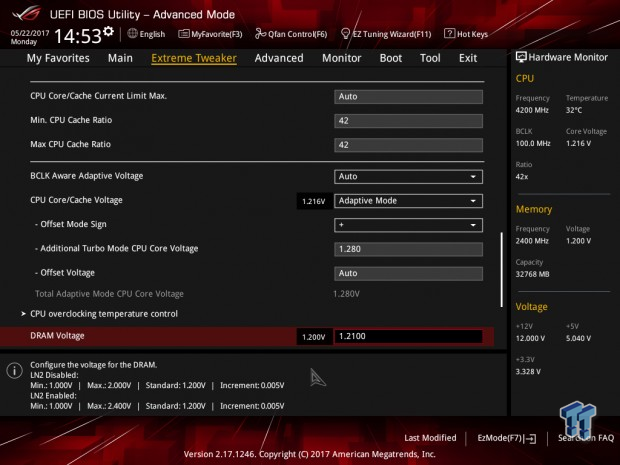Open the Tool tab
Viewport: 620px width, 465px height.
430,58
